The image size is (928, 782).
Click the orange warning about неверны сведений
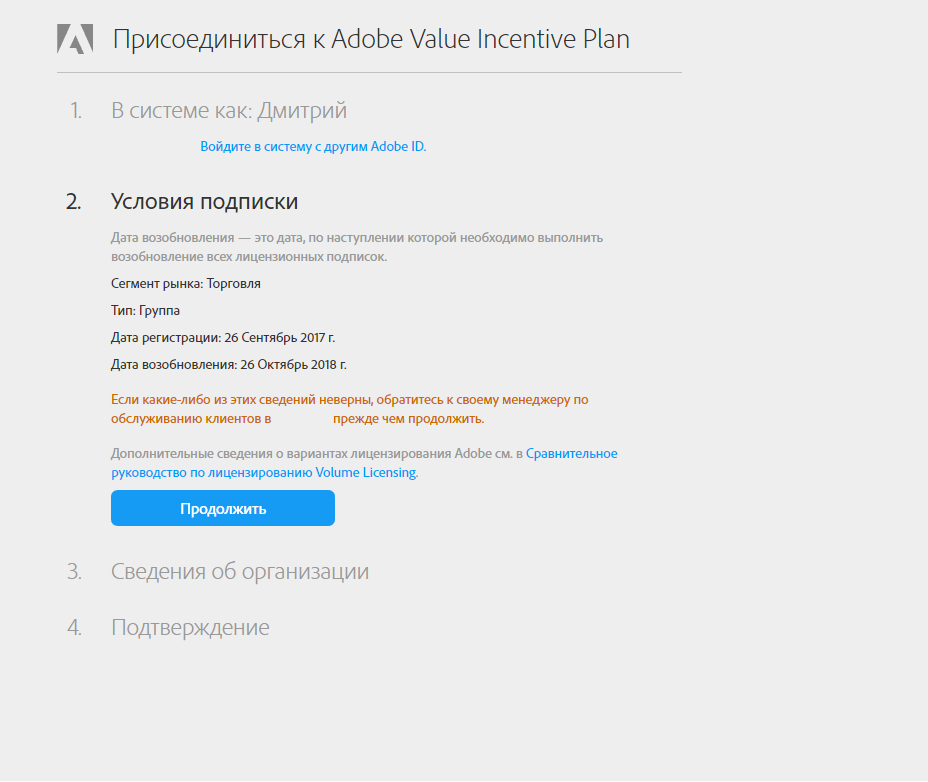pyautogui.click(x=350, y=409)
